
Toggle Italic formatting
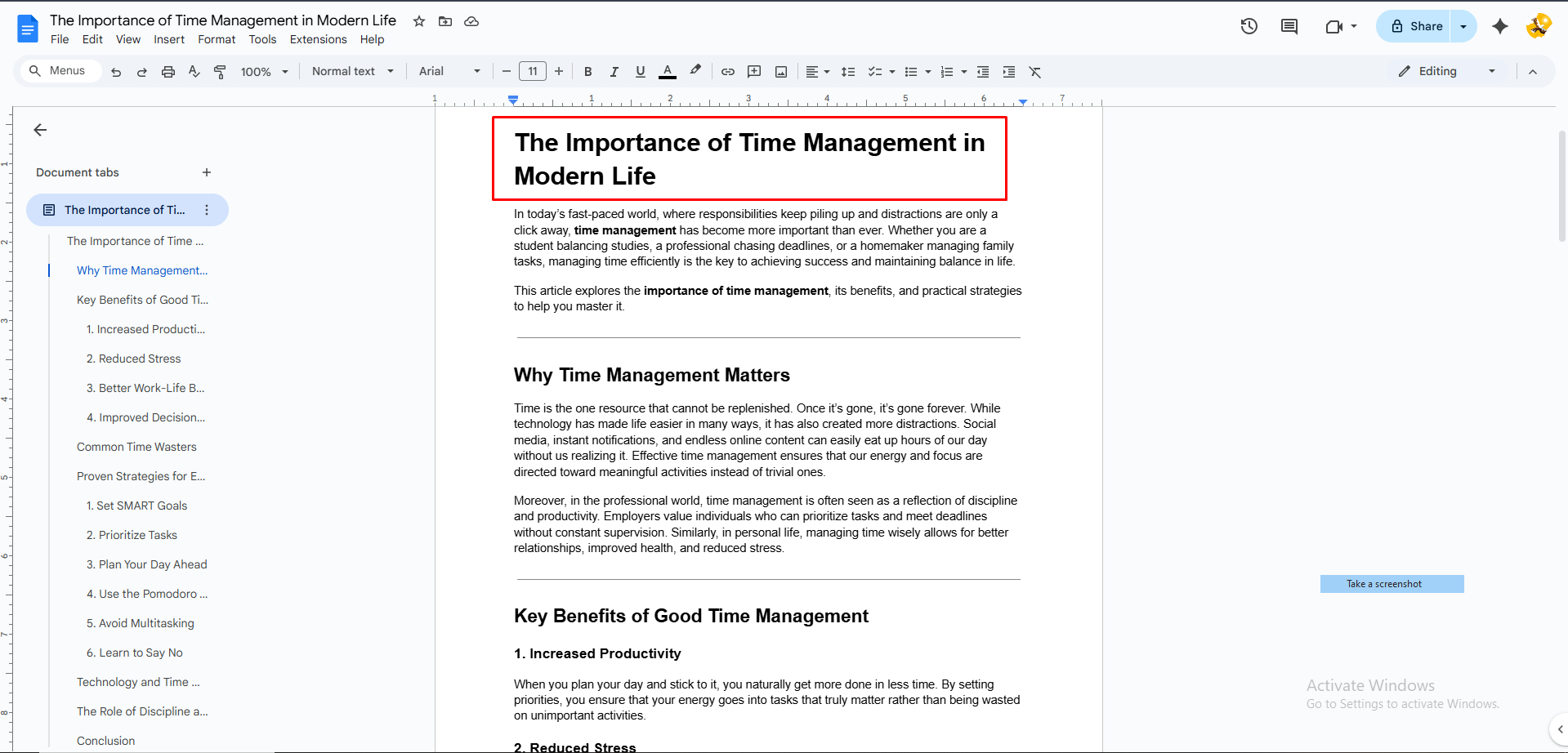(614, 72)
